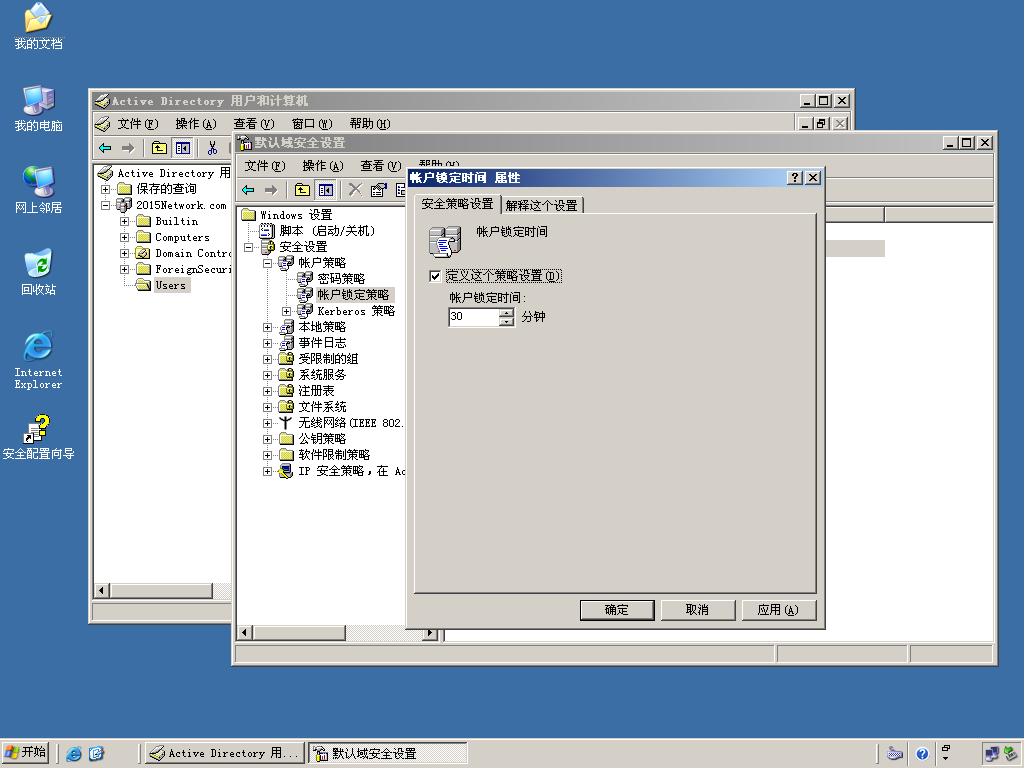Open 操作(A) menu in Default Domain Security window
1024x768 pixels.
[x=323, y=166]
